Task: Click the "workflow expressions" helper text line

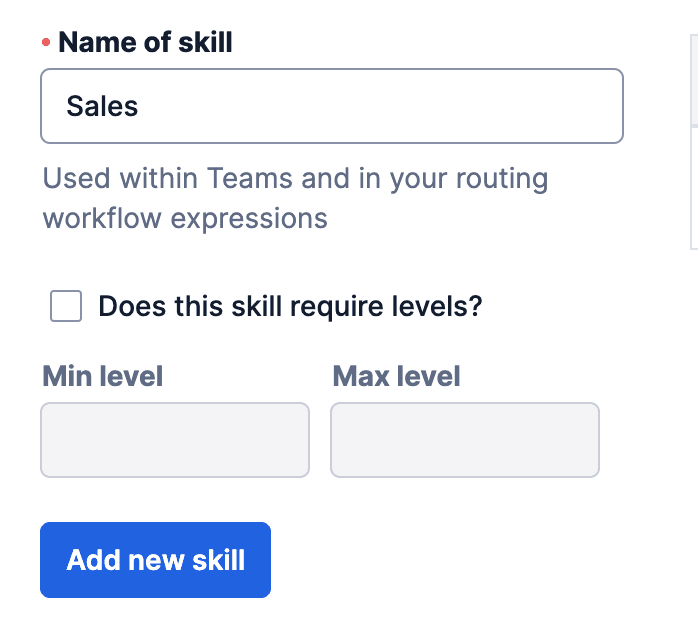Action: pos(185,218)
